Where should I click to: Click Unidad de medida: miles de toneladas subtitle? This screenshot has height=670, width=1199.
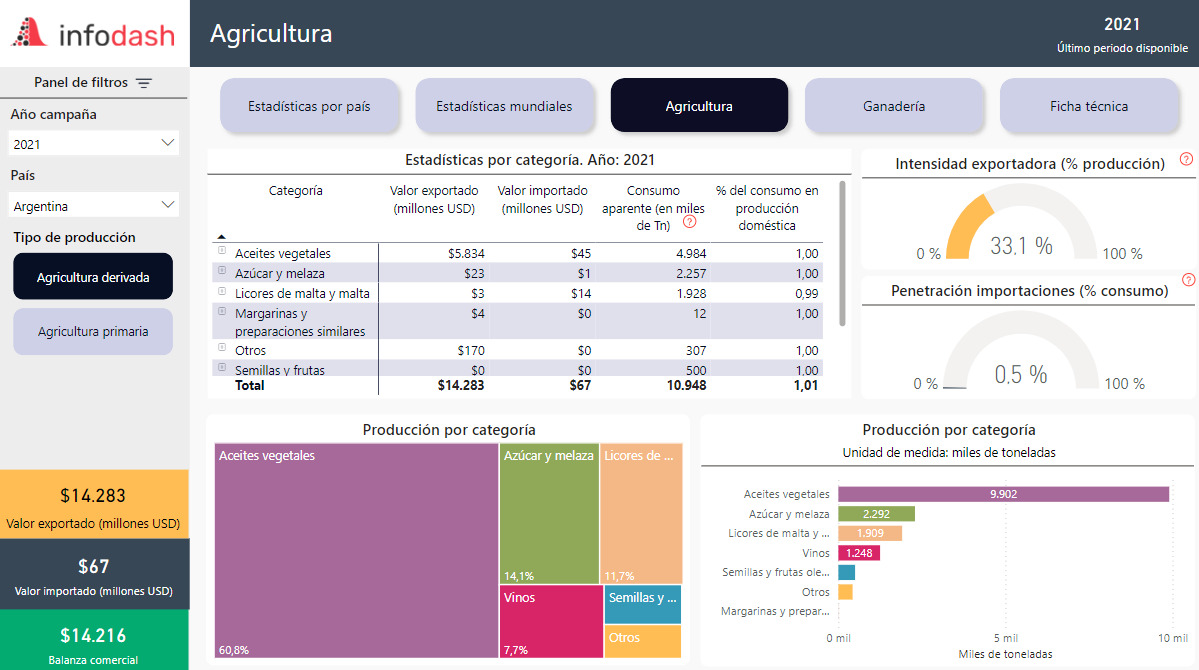click(949, 453)
